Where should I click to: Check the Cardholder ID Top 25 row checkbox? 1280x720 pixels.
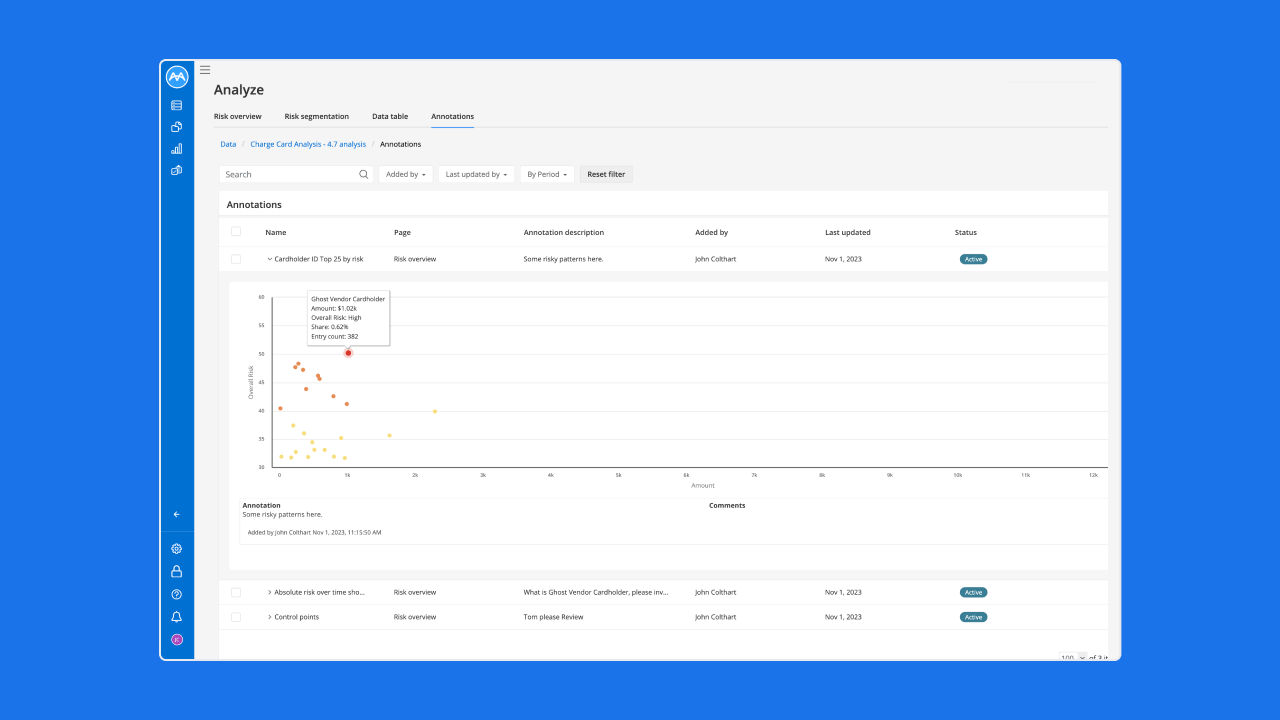coord(236,259)
